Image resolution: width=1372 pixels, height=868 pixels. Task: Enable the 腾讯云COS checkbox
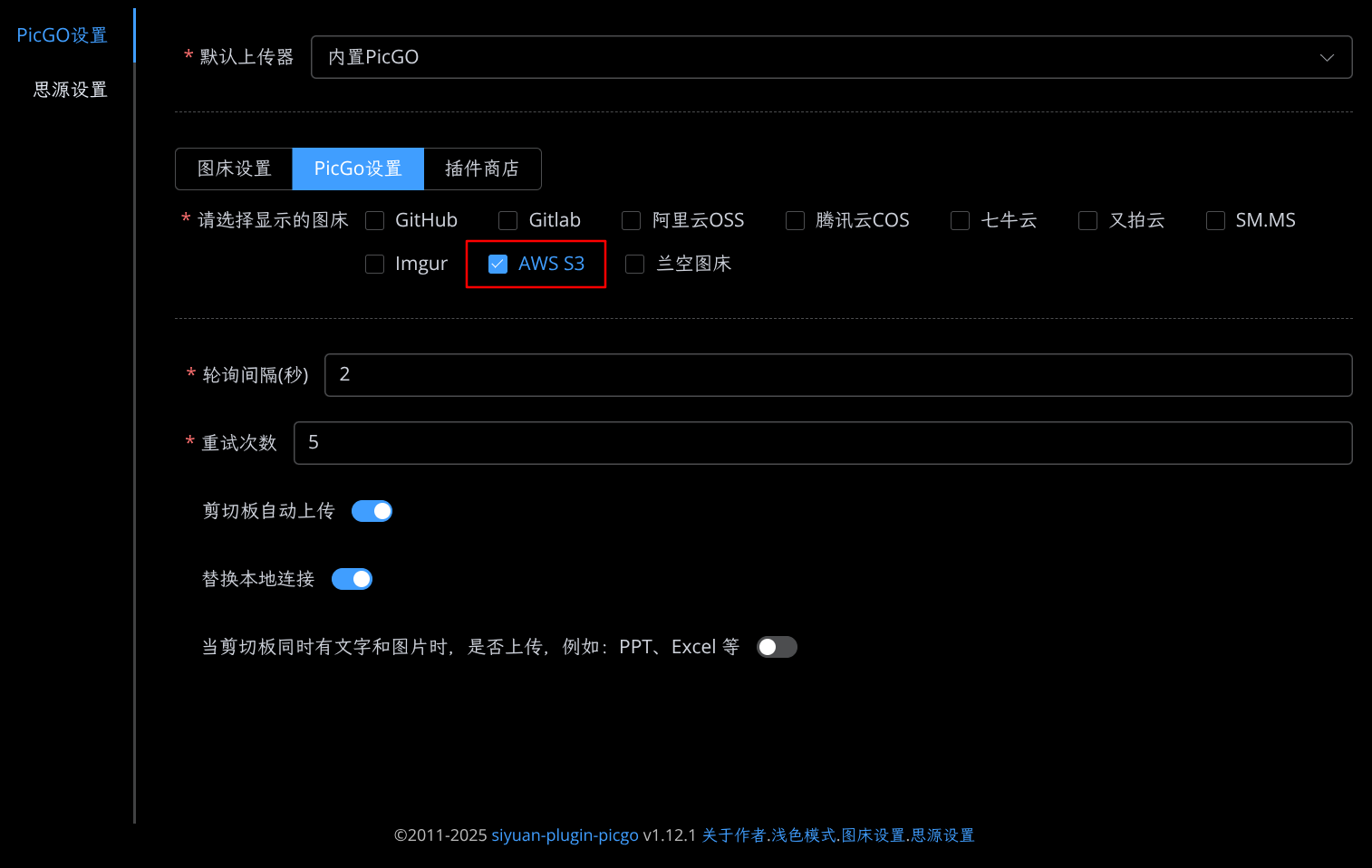coord(796,220)
